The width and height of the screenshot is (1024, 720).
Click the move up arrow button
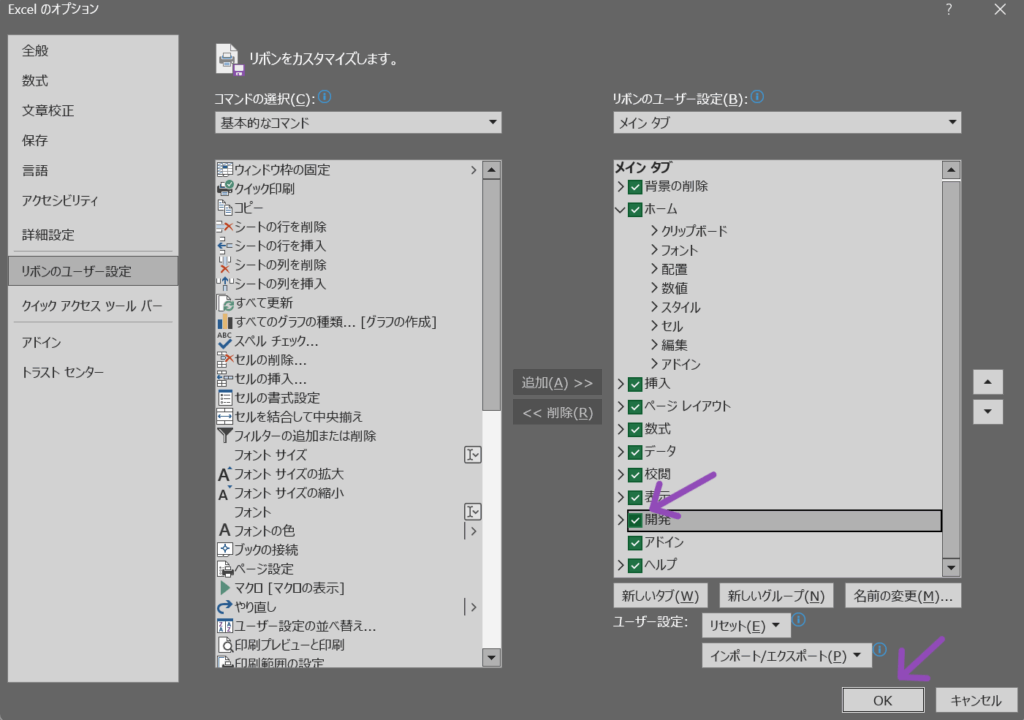987,382
